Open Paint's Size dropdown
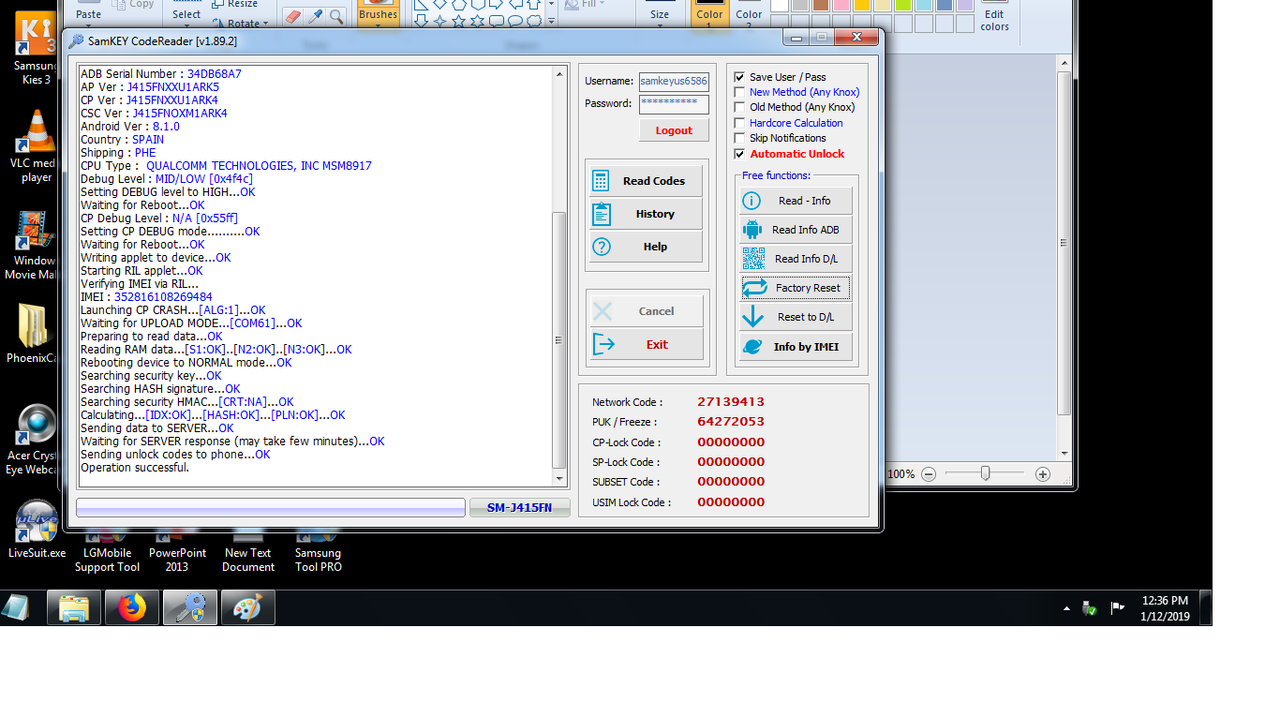Image resolution: width=1280 pixels, height=720 pixels. [x=660, y=16]
